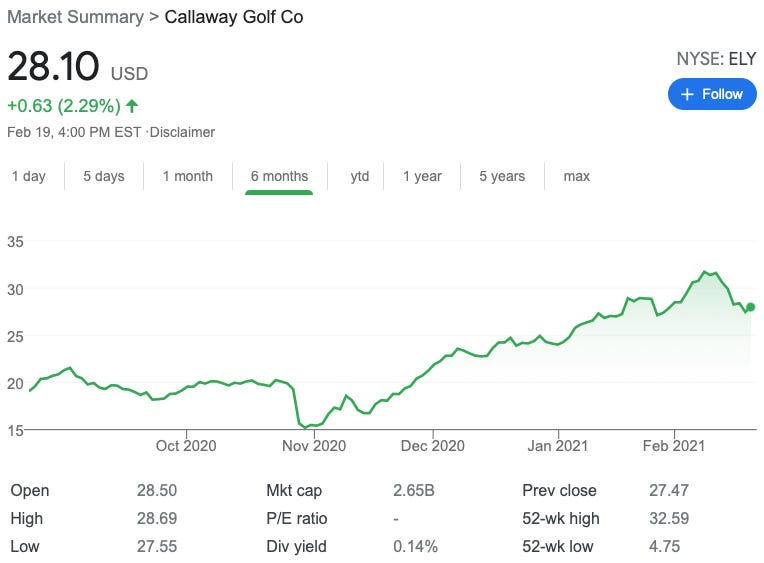Click the NYSE: ELY ticker label
The width and height of the screenshot is (764, 563).
[x=716, y=59]
